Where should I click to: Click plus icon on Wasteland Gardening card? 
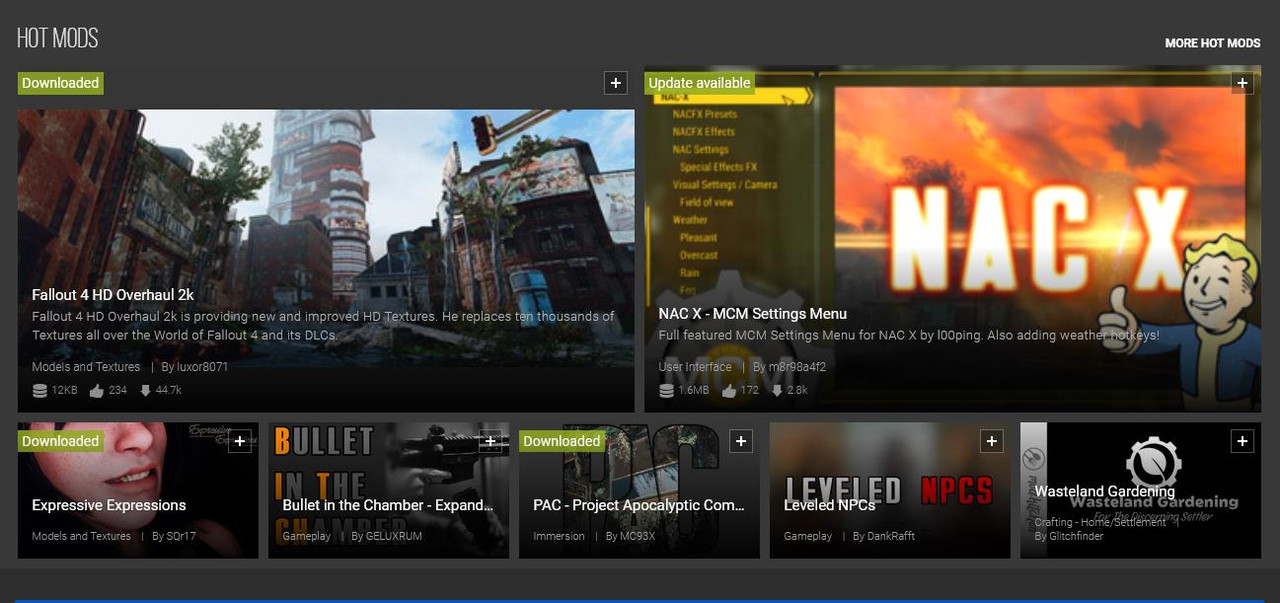(x=1242, y=441)
